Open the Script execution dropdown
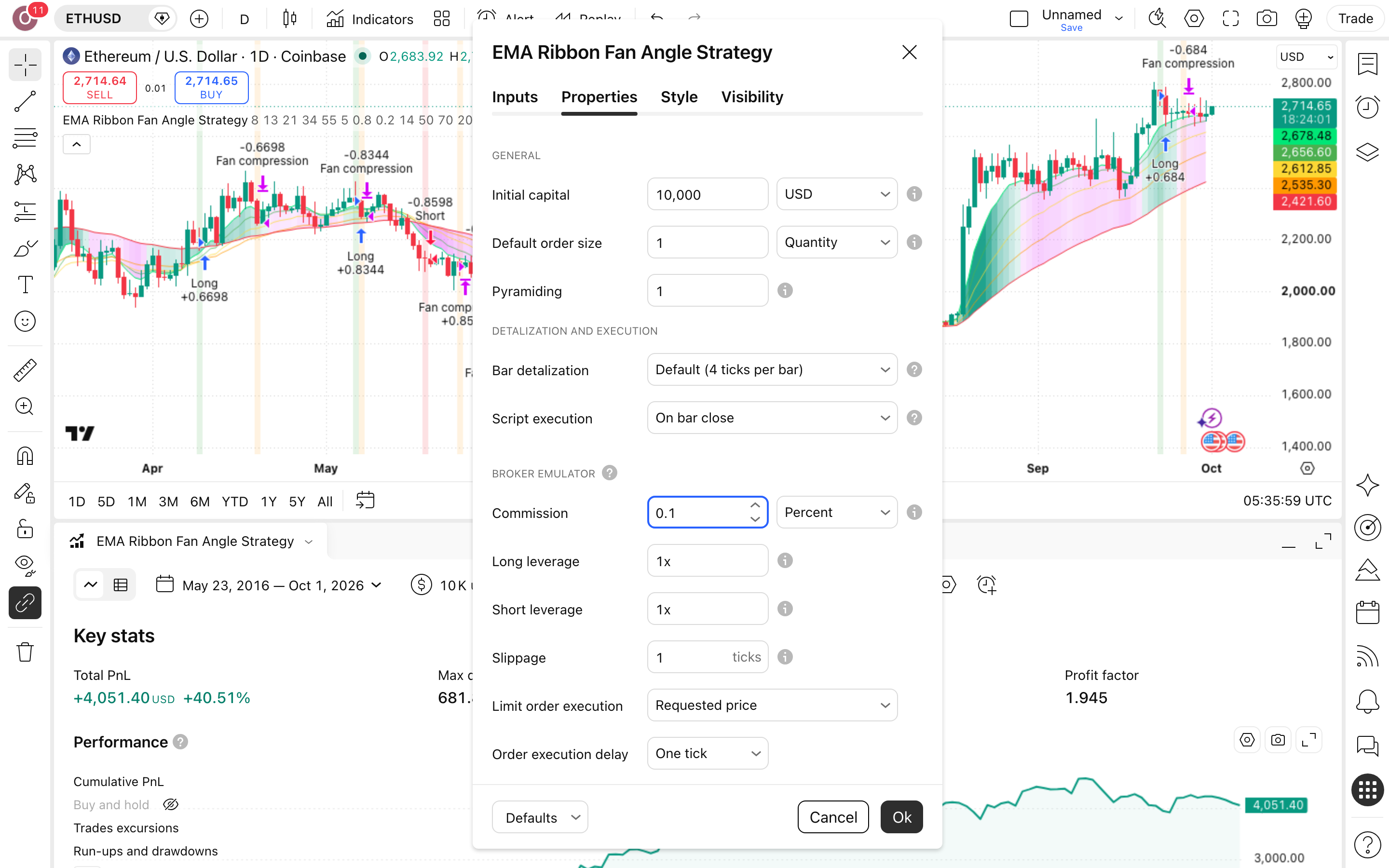This screenshot has width=1389, height=868. tap(772, 418)
